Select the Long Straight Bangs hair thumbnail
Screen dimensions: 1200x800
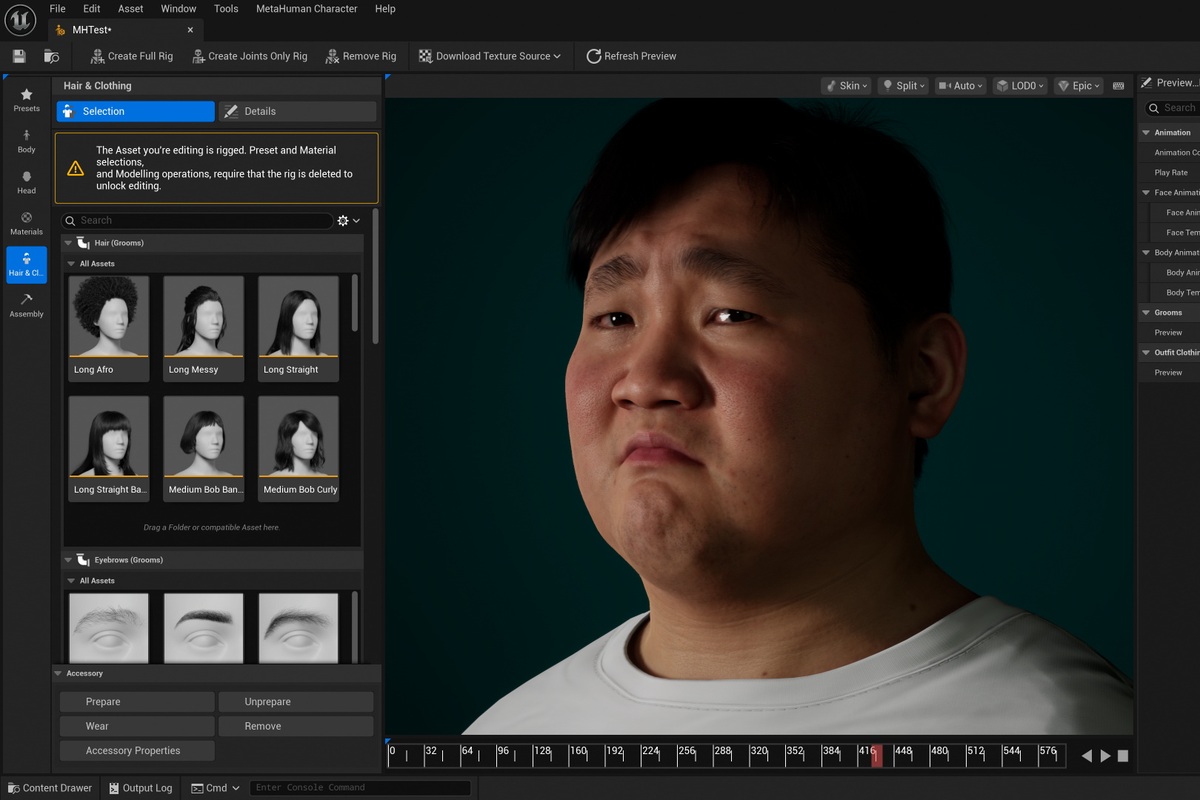pyautogui.click(x=109, y=448)
